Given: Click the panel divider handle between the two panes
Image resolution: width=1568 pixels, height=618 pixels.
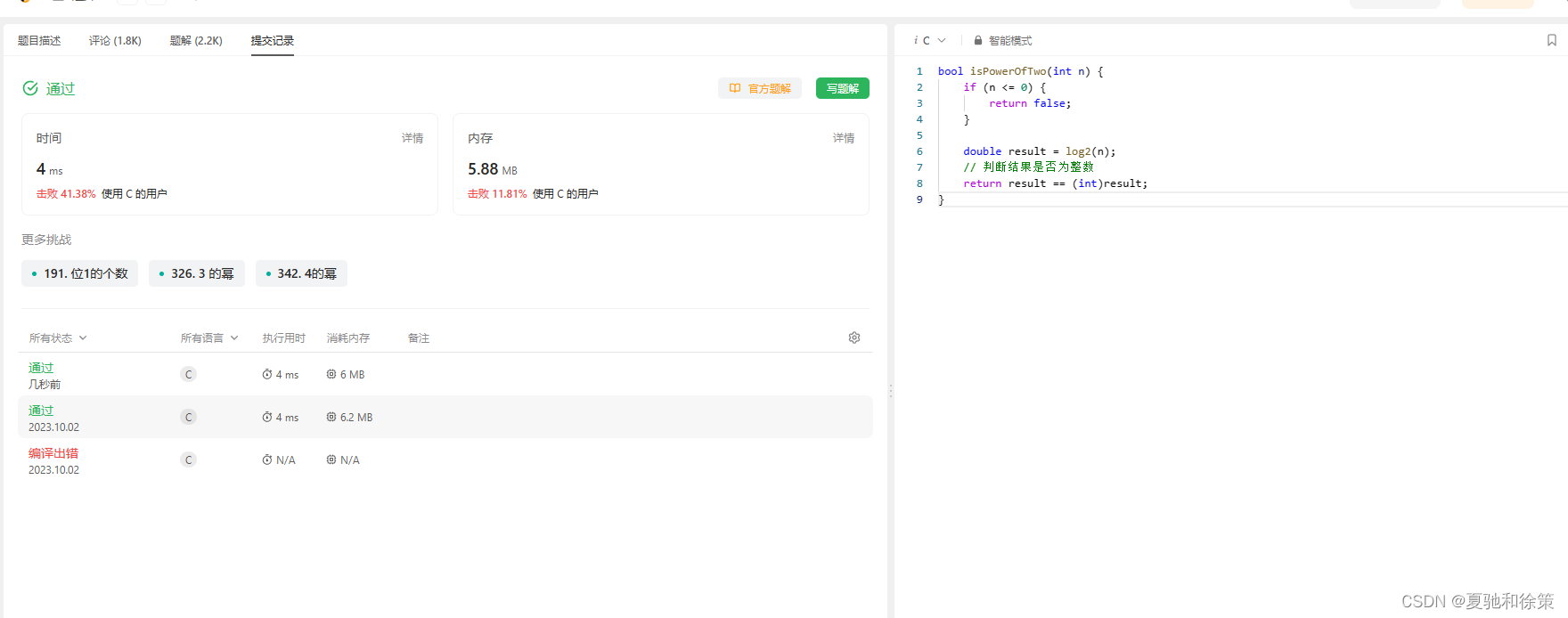Looking at the screenshot, I should tap(890, 390).
